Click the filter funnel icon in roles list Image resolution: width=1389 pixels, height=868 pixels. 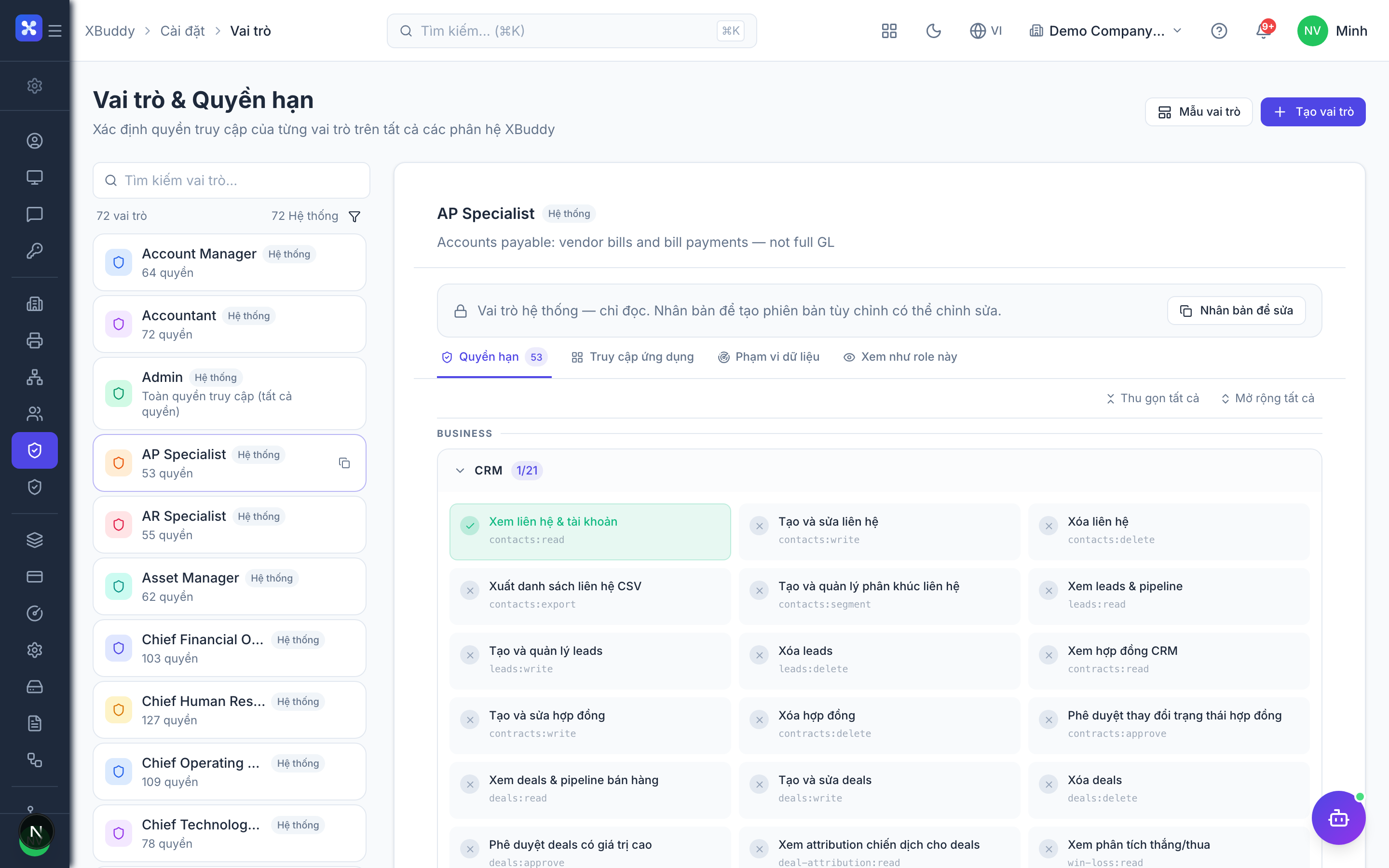354,217
